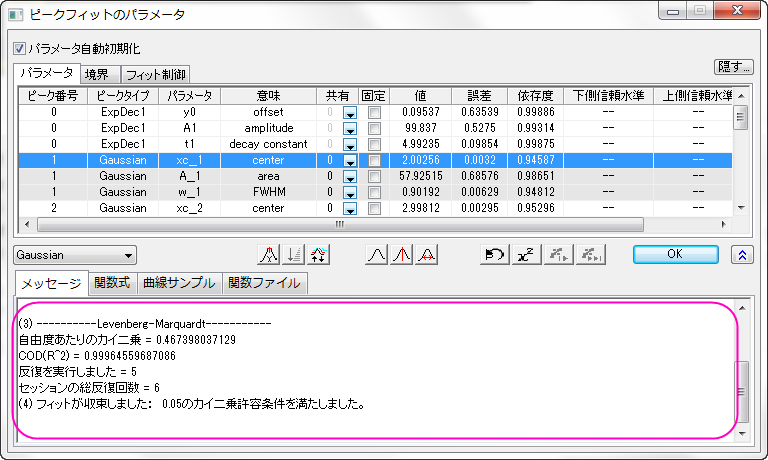Tick the 固定 checkbox for A_1 row

click(x=374, y=176)
